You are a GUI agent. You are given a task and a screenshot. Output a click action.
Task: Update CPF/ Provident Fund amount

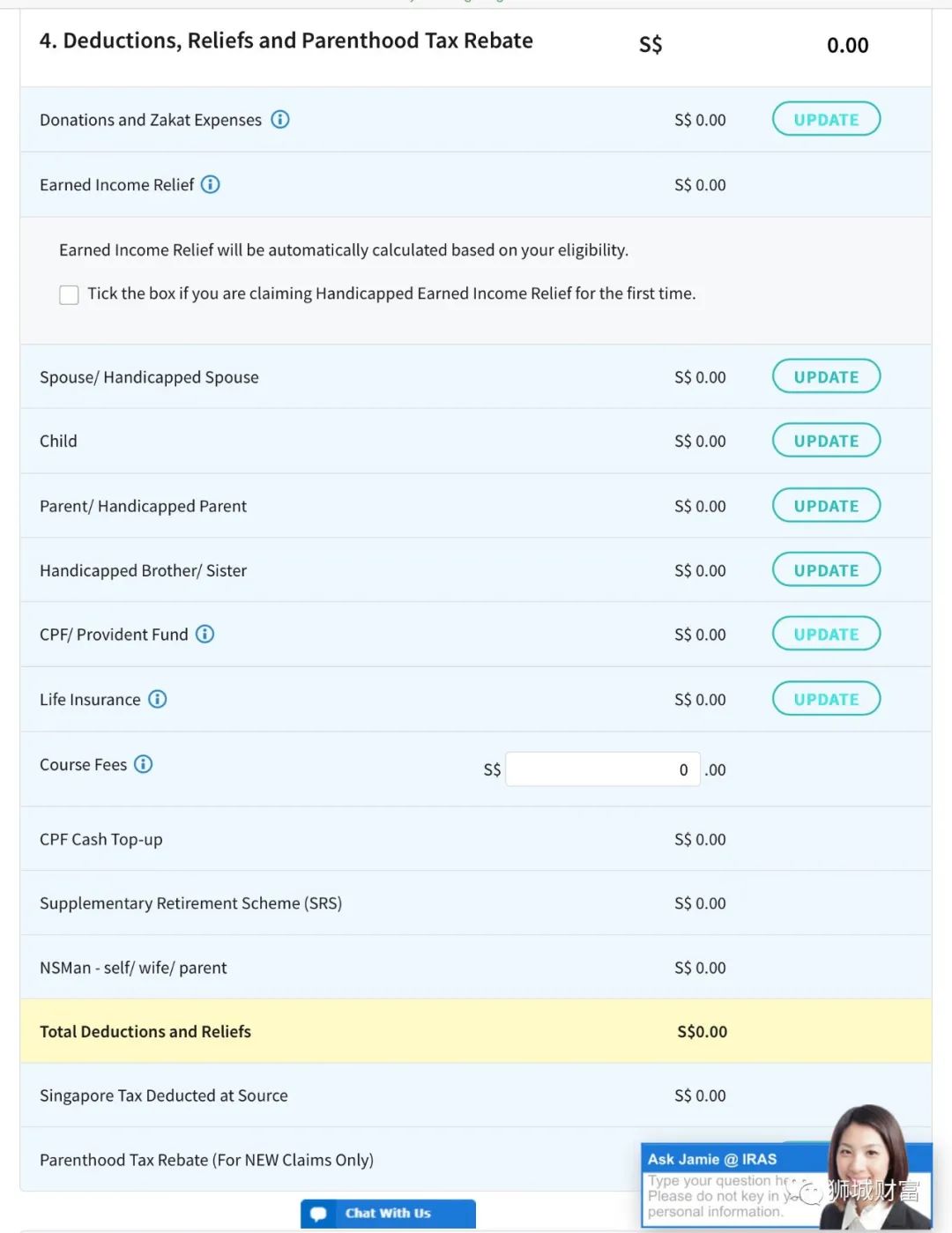(826, 634)
